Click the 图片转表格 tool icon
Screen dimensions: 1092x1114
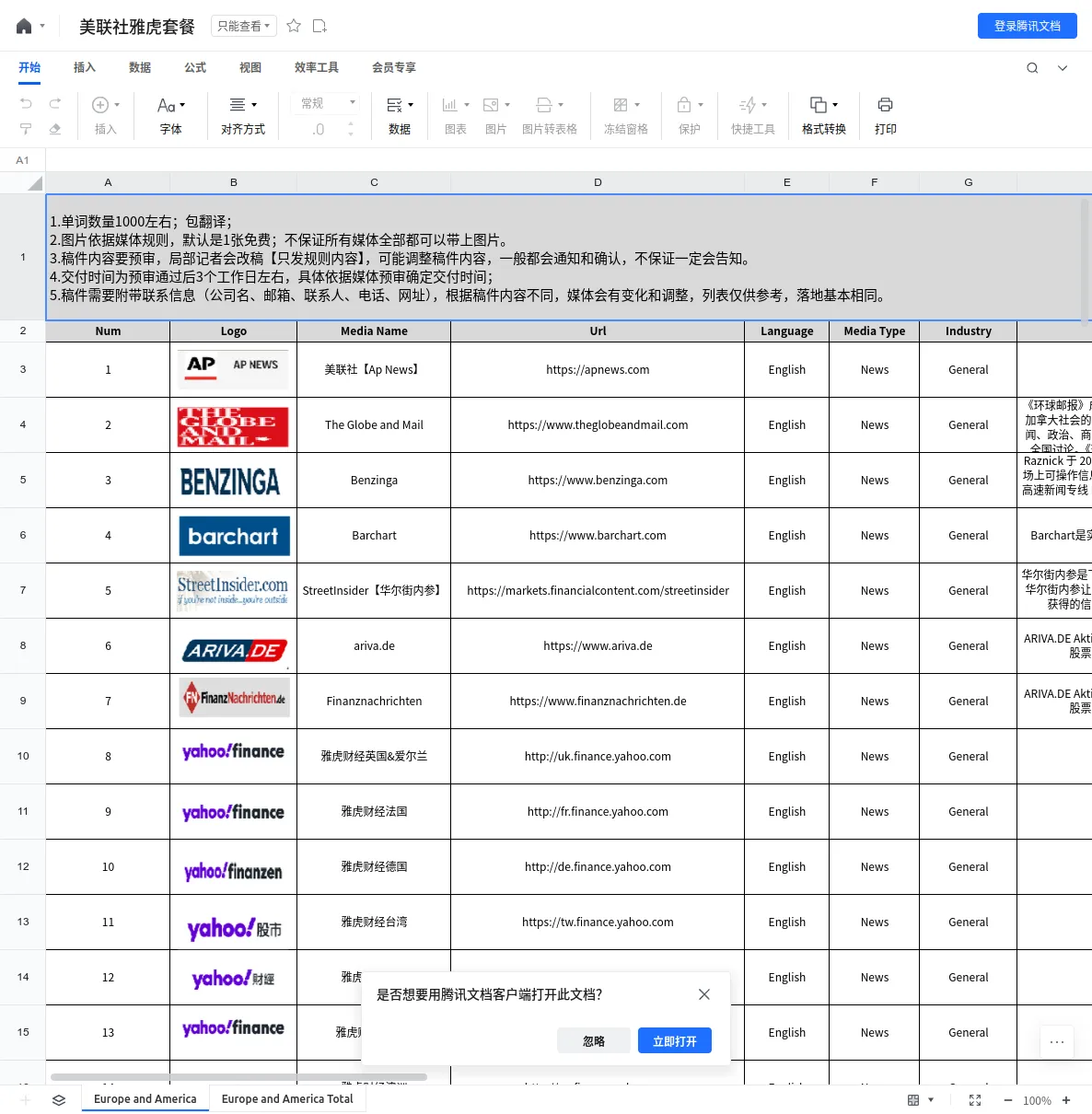(544, 105)
